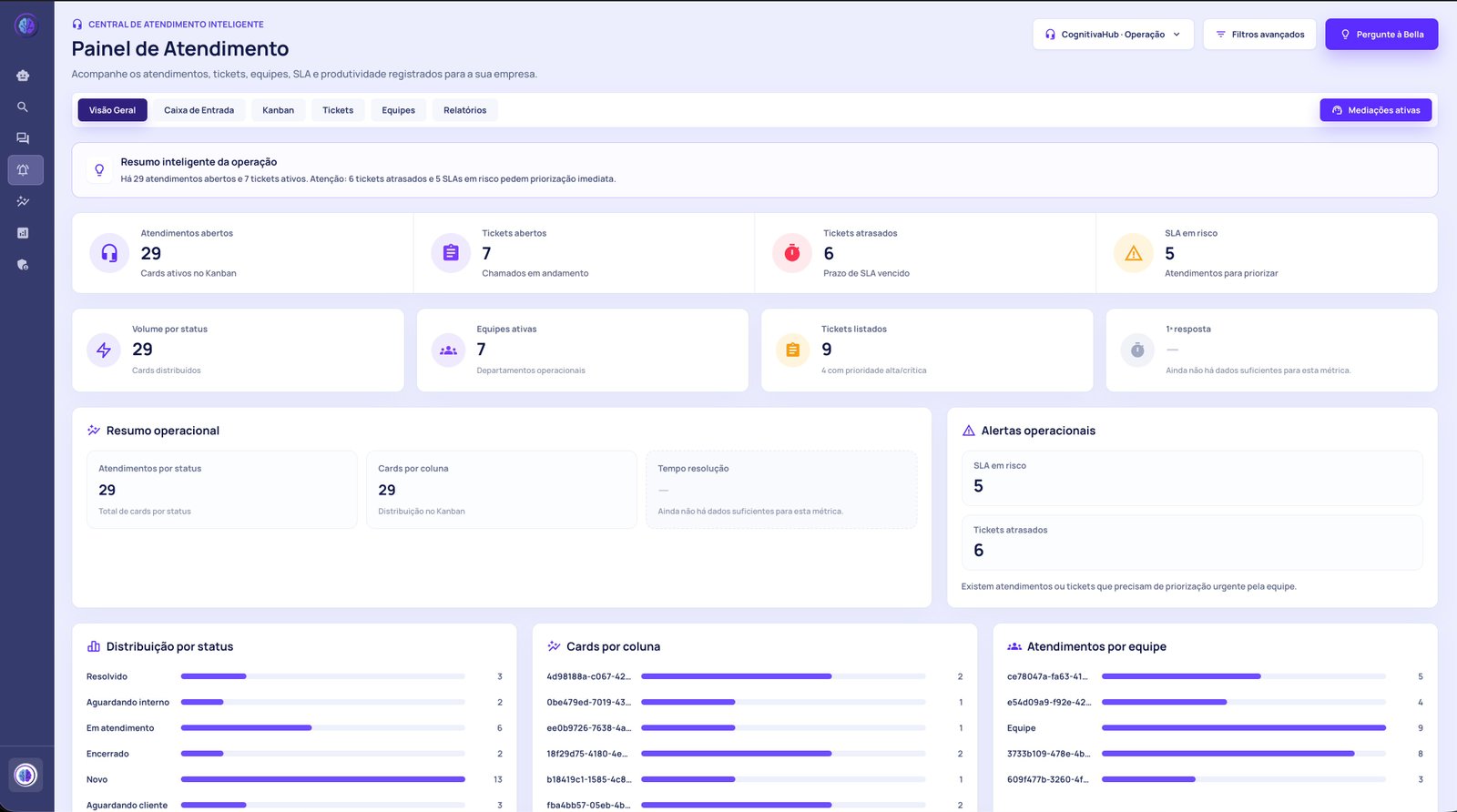The image size is (1457, 812).
Task: Click the gray timer icon for 1ª resposta
Action: (x=1137, y=350)
